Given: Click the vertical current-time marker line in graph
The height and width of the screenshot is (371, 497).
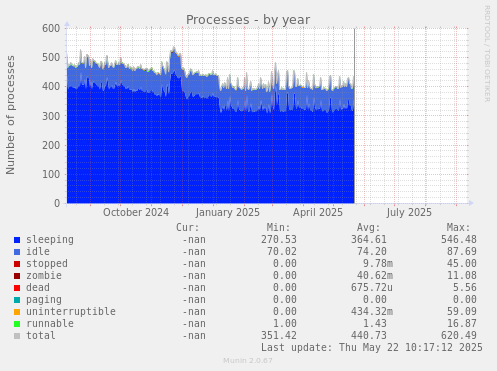Looking at the screenshot, I should point(354,116).
